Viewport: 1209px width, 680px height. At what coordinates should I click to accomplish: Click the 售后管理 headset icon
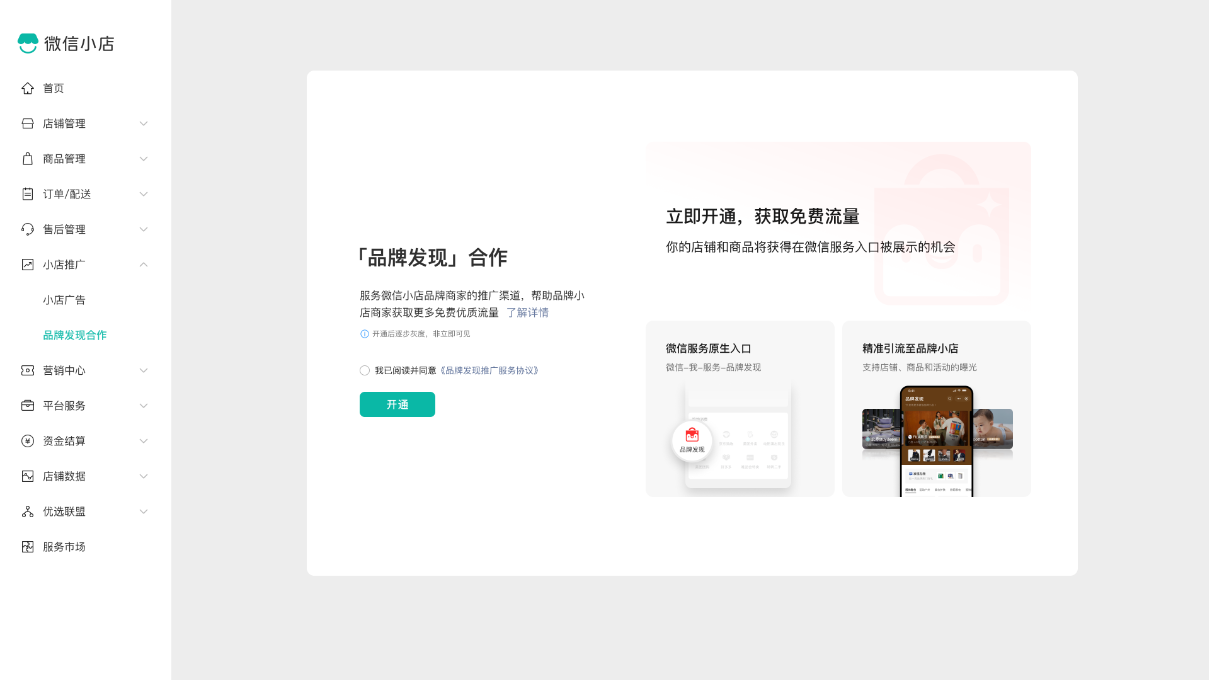click(x=28, y=229)
